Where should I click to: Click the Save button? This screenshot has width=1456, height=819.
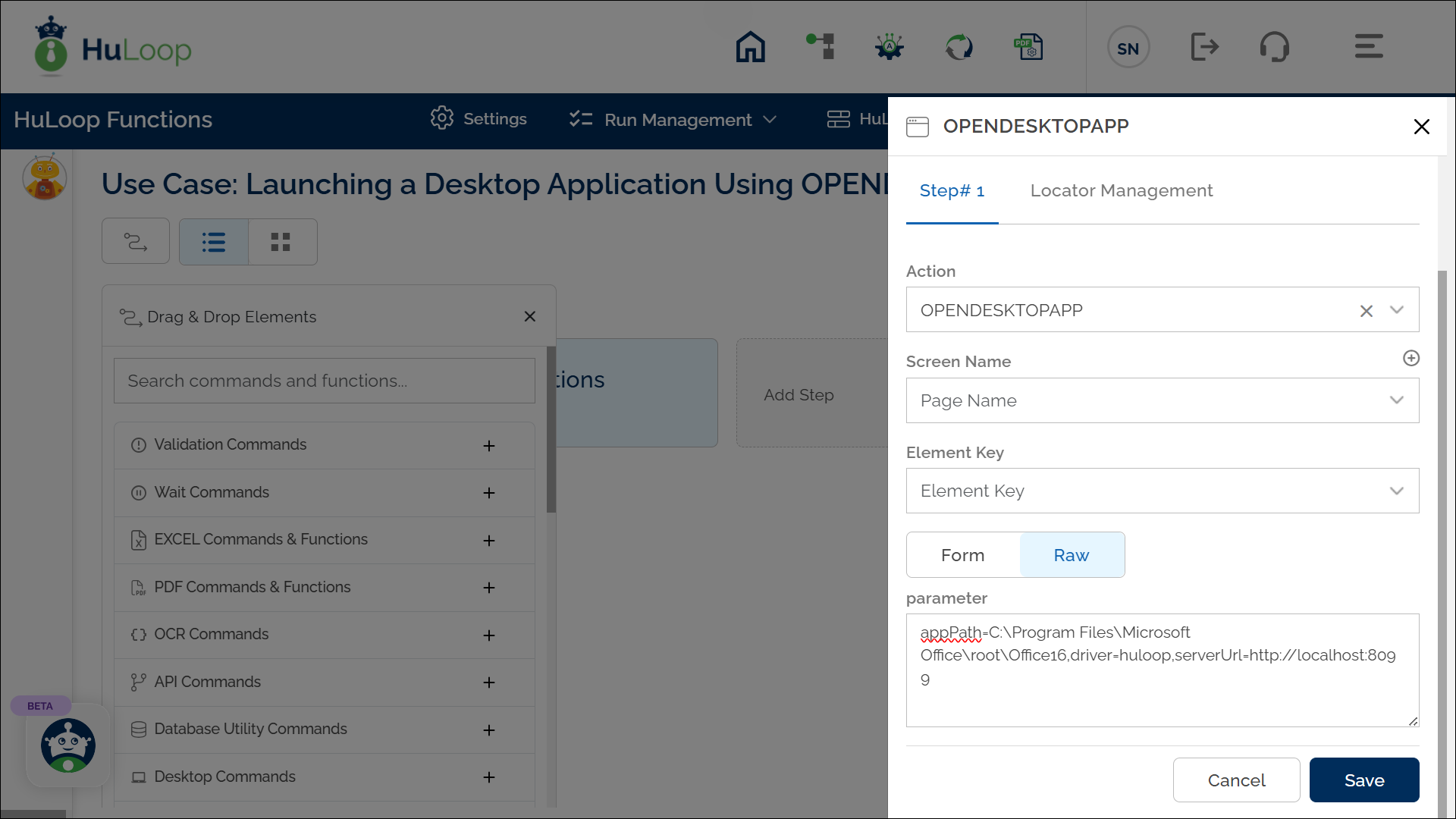pos(1363,780)
